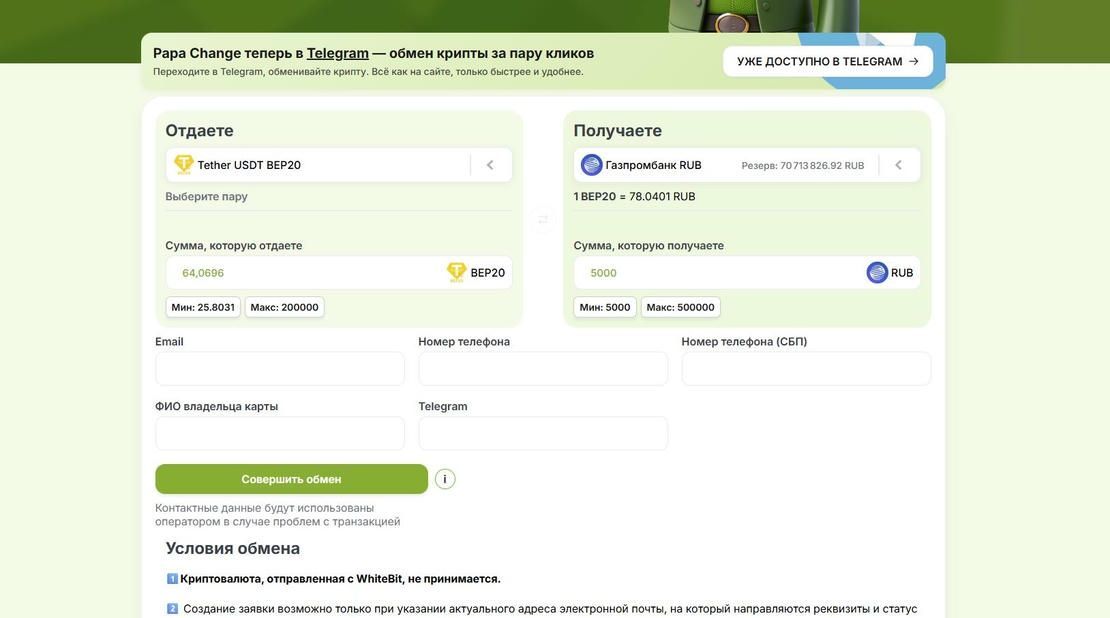The image size is (1110, 618).
Task: Follow the Telegram link in the banner heading
Action: click(x=337, y=53)
